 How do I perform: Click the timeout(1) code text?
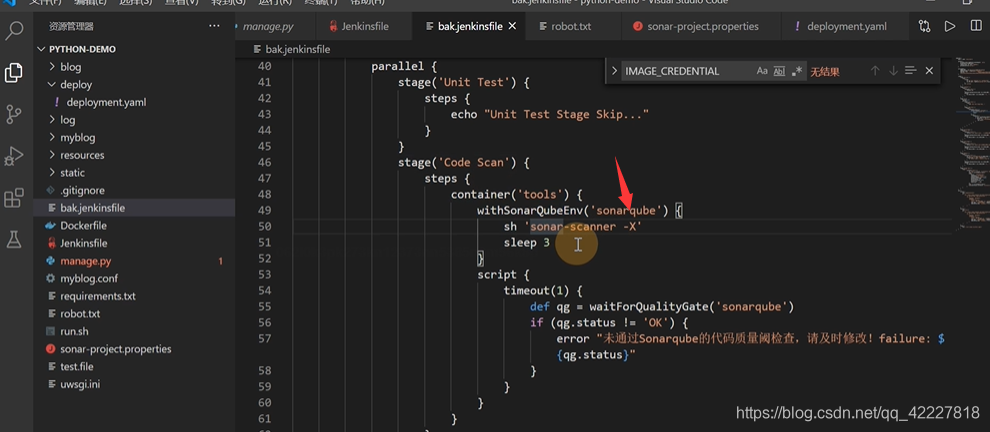coord(537,291)
